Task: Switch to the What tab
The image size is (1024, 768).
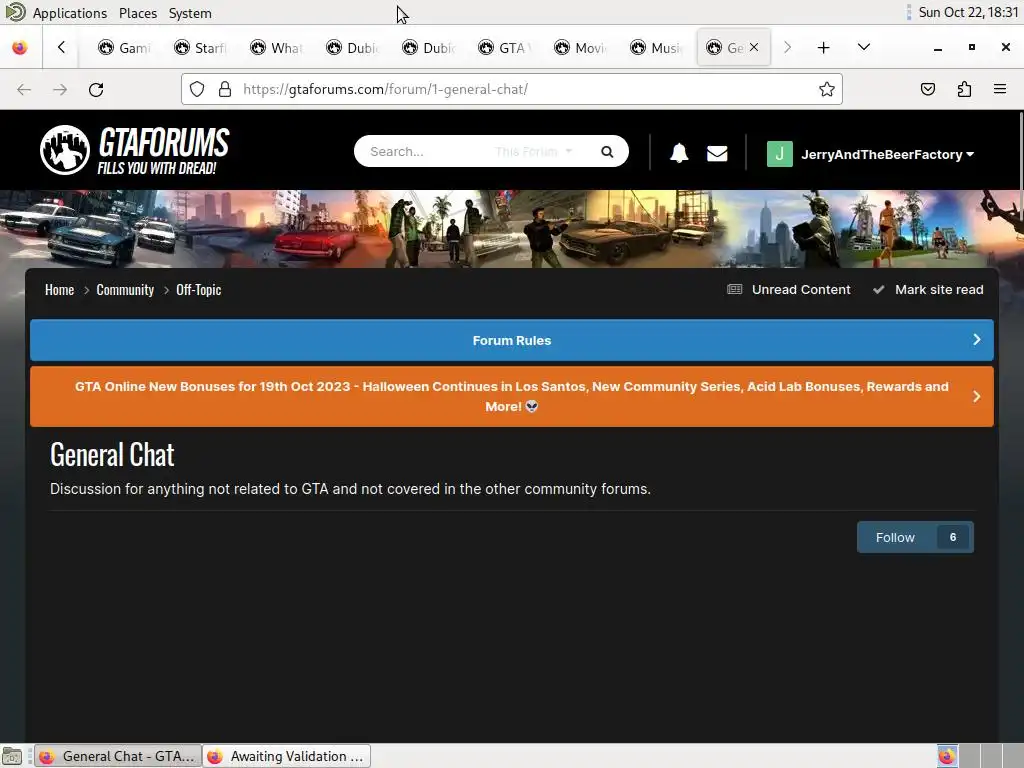Action: pos(276,48)
